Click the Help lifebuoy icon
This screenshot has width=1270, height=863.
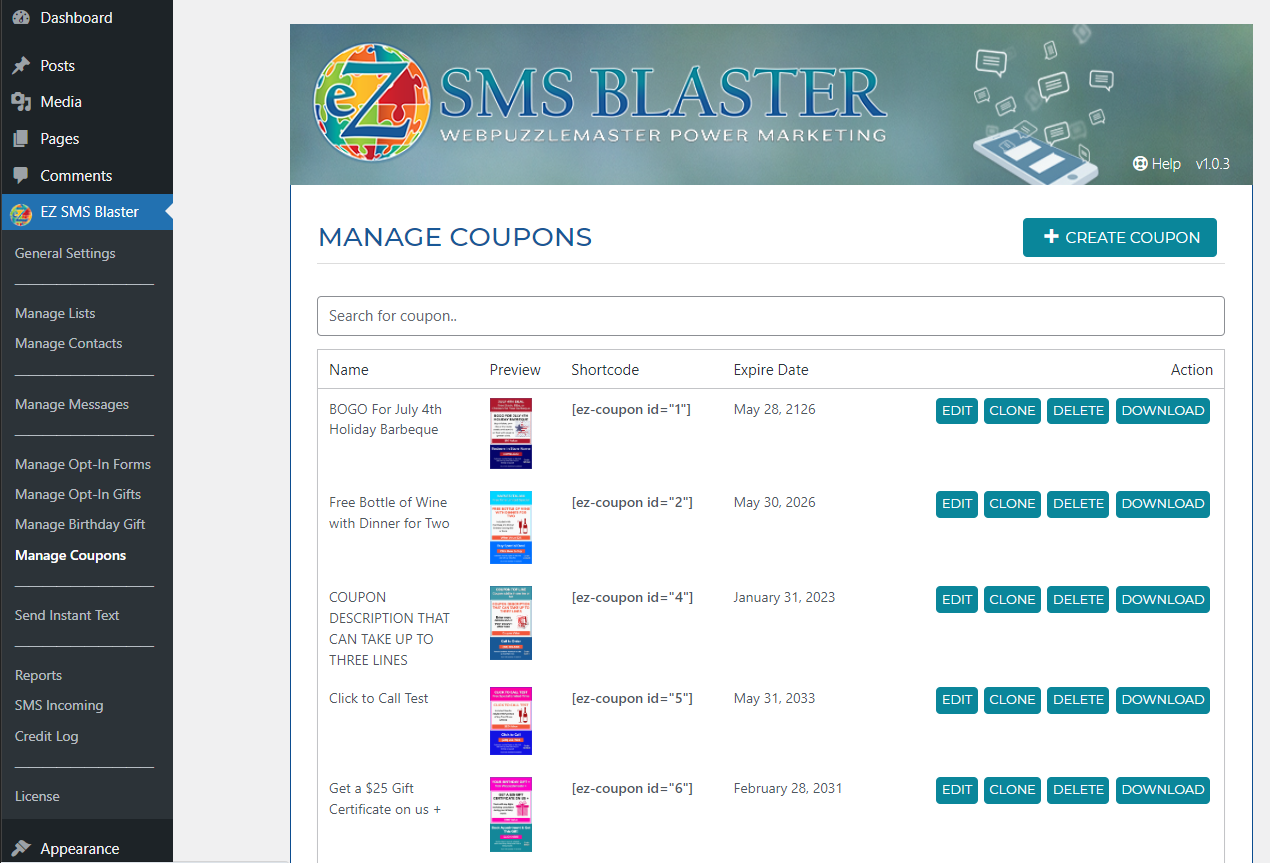click(x=1140, y=164)
